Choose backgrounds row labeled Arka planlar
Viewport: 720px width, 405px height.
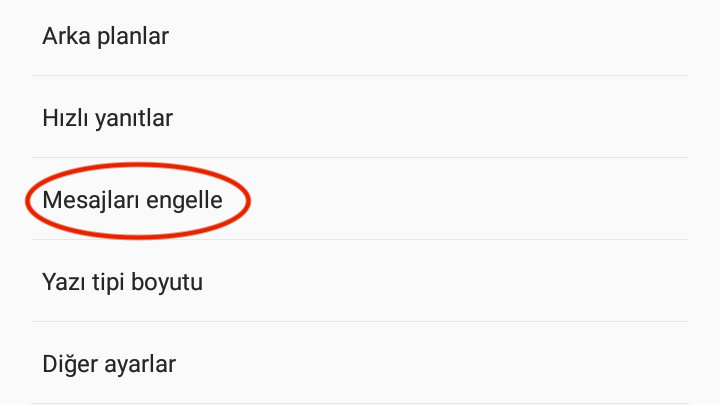pos(360,37)
